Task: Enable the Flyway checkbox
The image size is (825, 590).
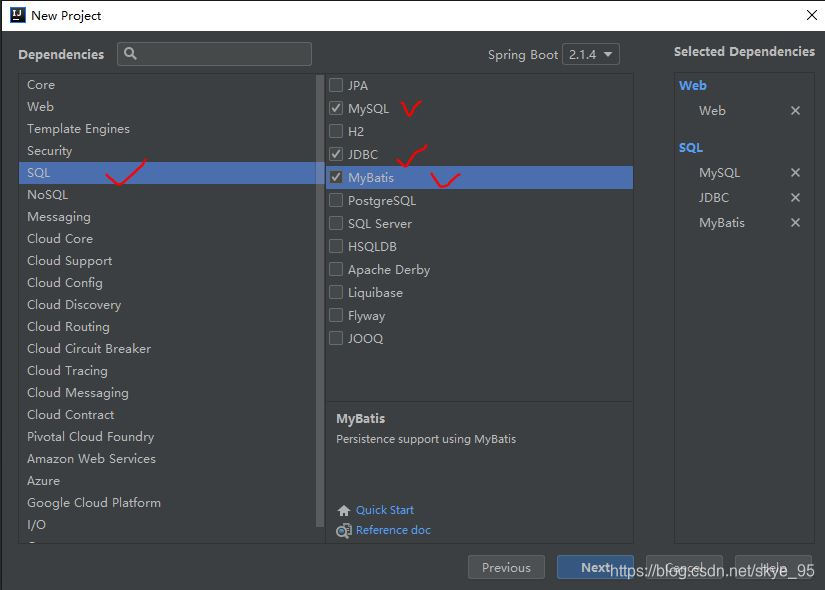Action: tap(336, 315)
